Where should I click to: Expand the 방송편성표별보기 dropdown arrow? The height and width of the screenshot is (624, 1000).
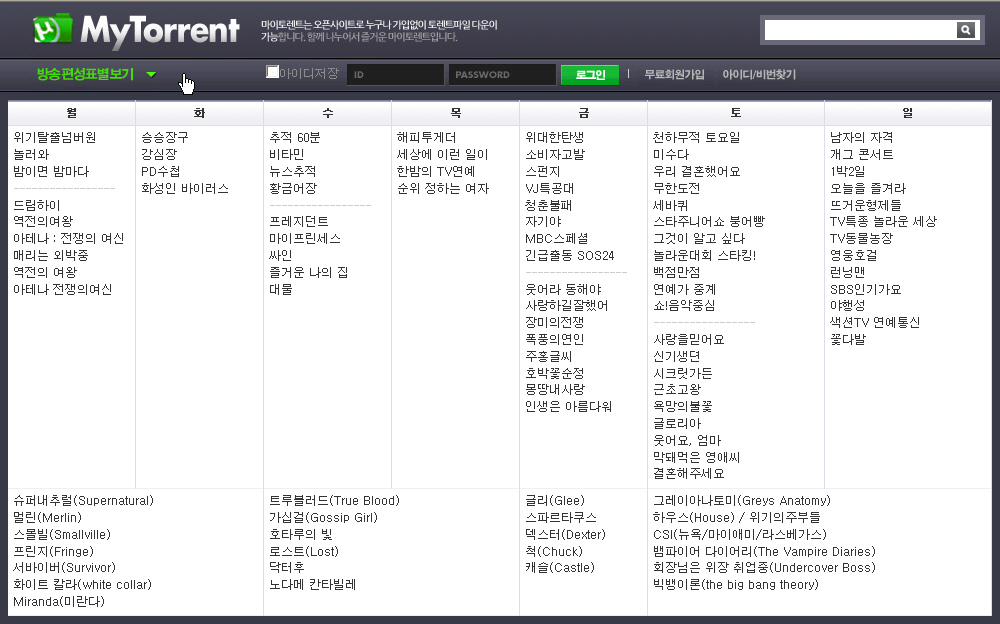point(151,75)
